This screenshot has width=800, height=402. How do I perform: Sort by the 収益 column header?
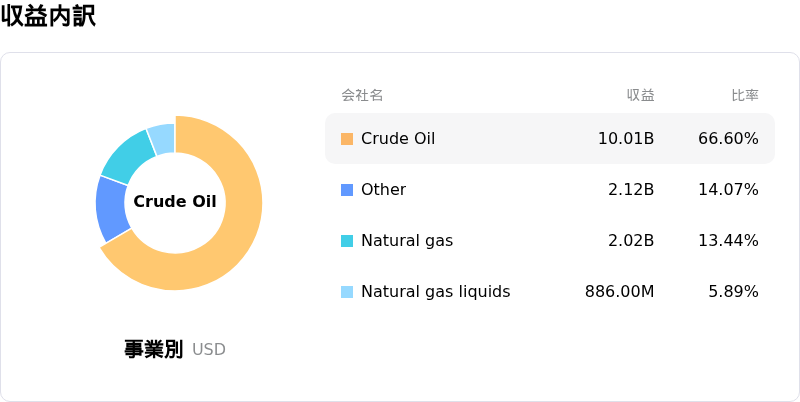tap(640, 96)
